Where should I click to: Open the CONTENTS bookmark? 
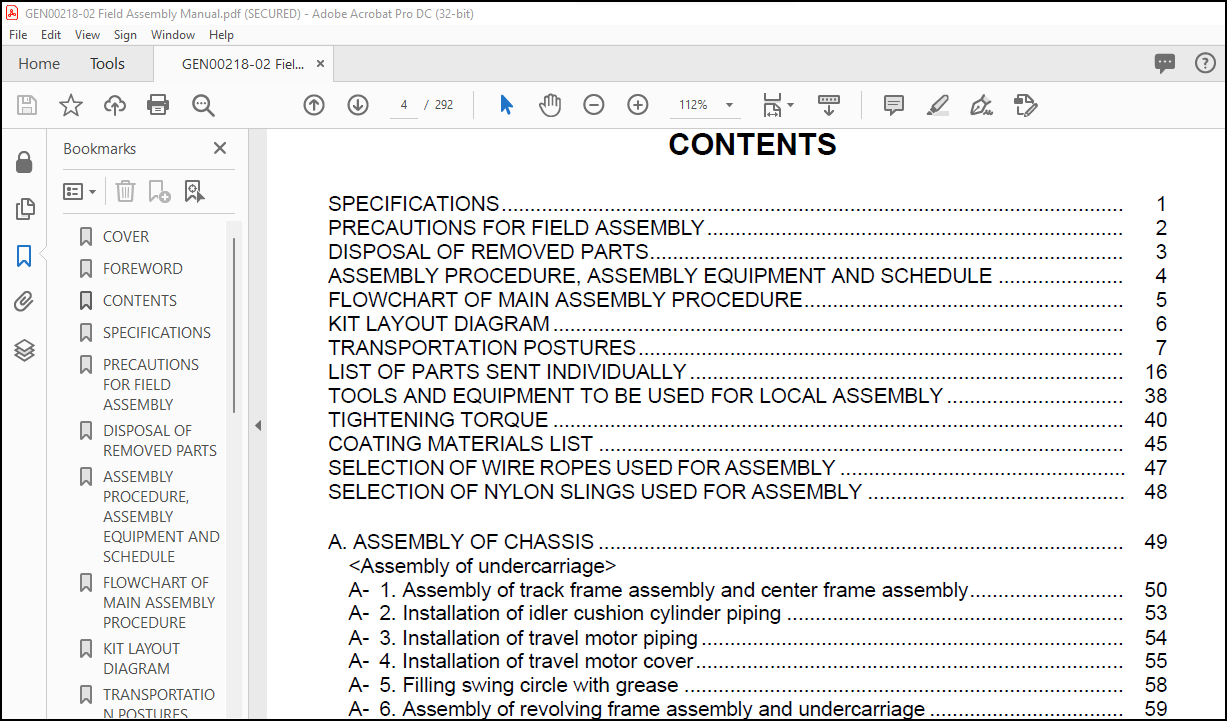[x=140, y=301]
